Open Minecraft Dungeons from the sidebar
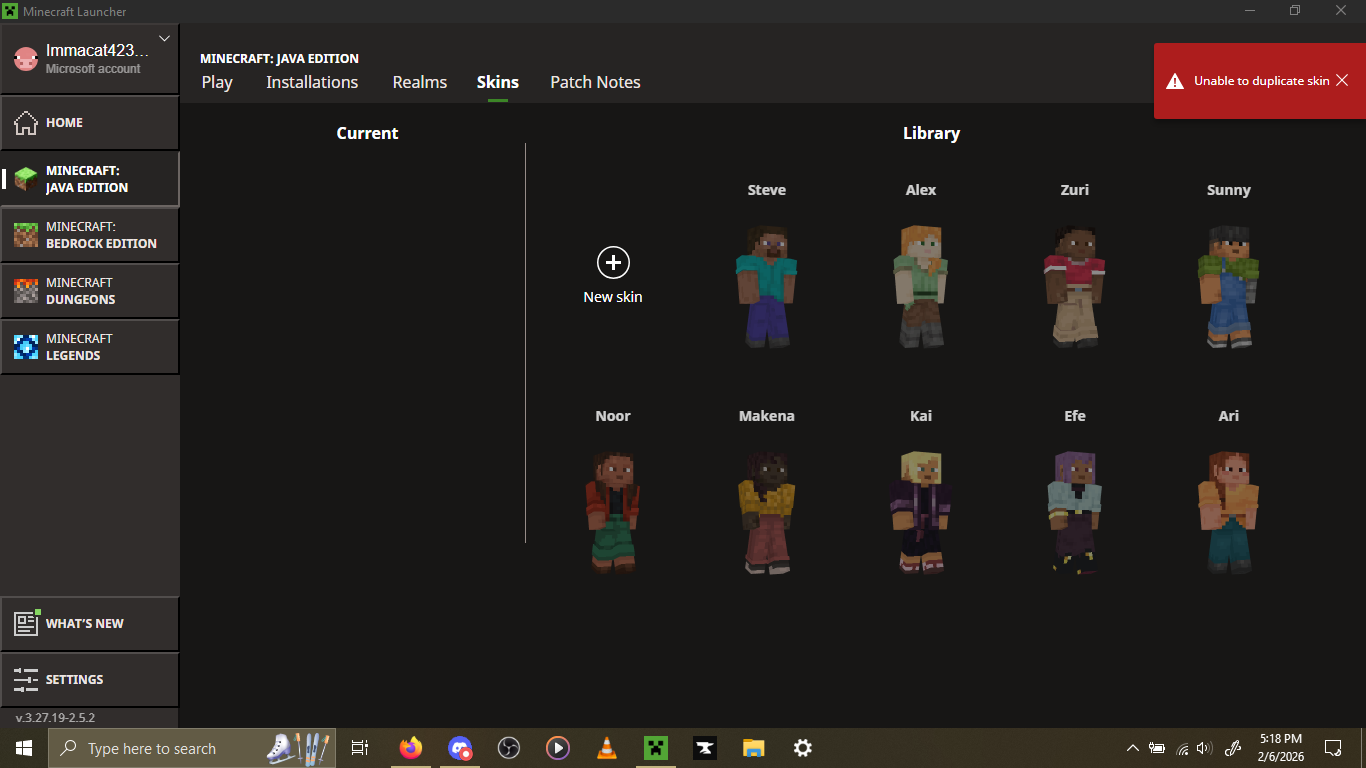 point(90,291)
